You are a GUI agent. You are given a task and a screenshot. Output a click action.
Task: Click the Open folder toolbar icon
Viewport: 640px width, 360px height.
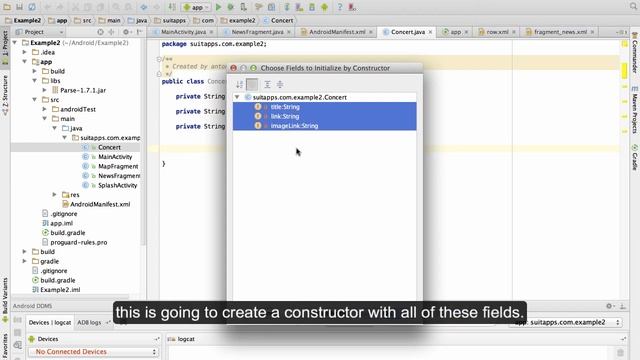[7, 7]
